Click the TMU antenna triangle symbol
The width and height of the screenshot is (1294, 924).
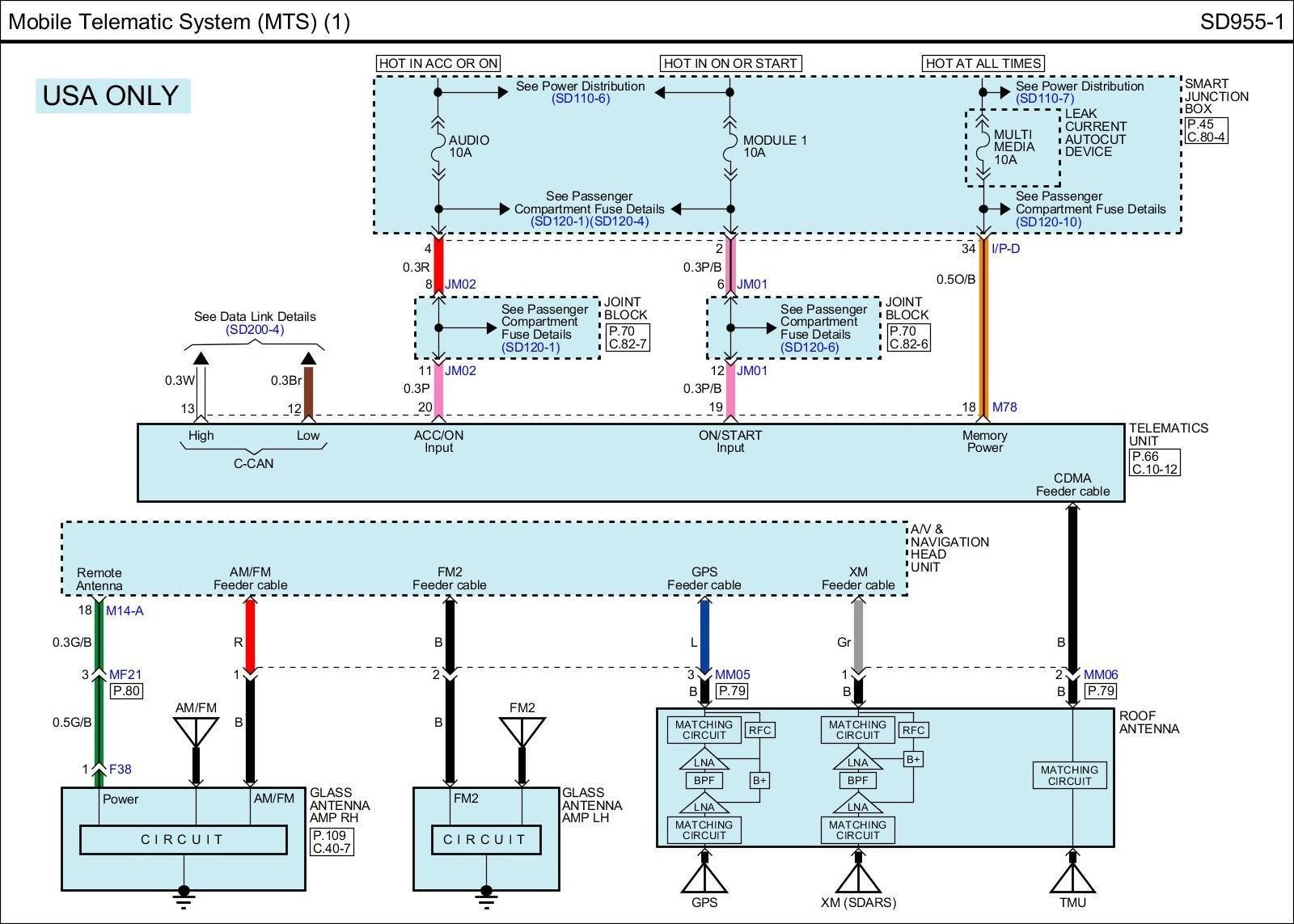(1072, 877)
